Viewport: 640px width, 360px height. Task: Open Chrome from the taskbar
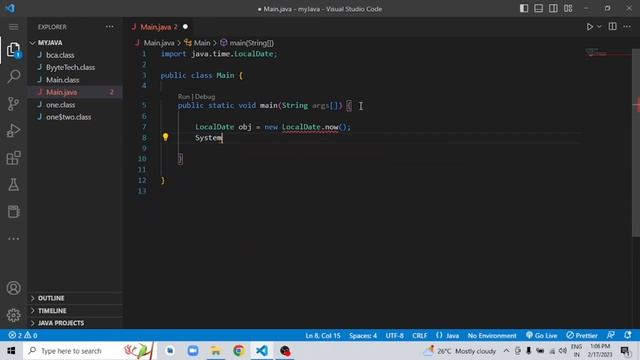[239, 351]
